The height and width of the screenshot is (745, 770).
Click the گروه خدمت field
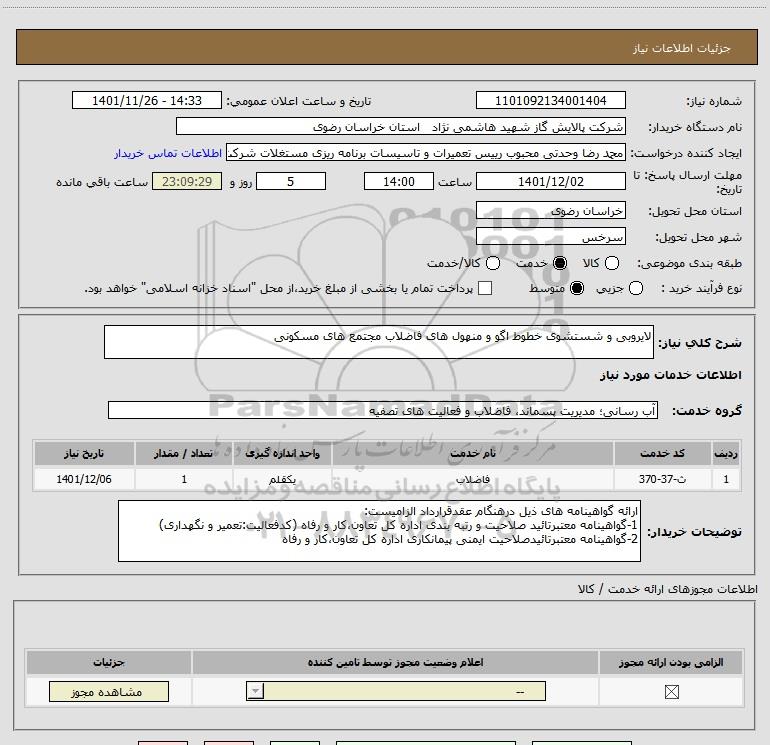(x=383, y=410)
